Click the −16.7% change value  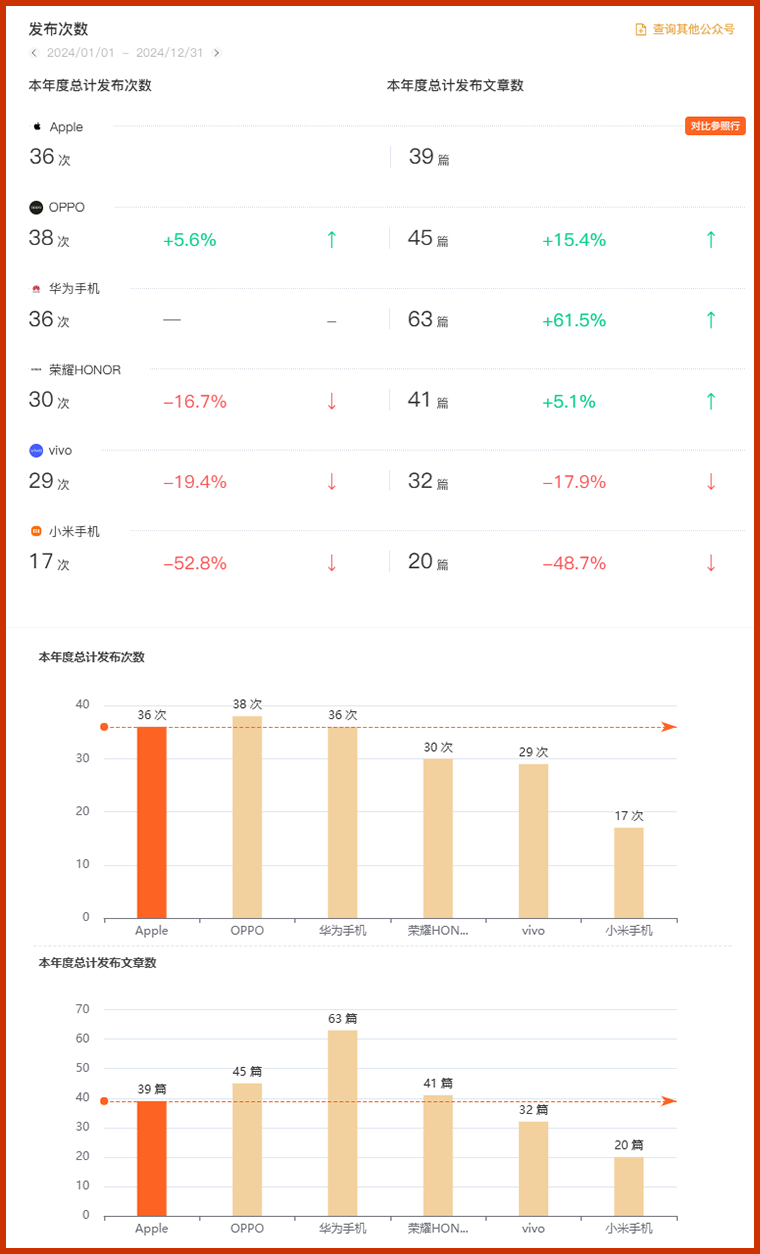coord(195,402)
